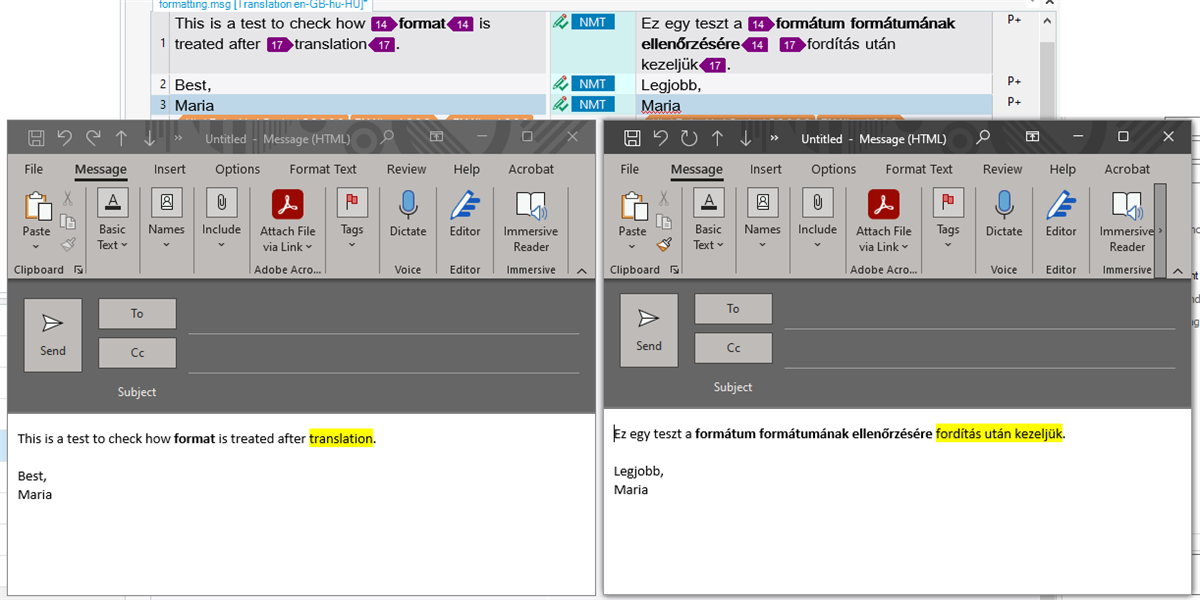Image resolution: width=1200 pixels, height=600 pixels.
Task: Click the ribbon scroll bar in right window
Action: pyautogui.click(x=1160, y=230)
